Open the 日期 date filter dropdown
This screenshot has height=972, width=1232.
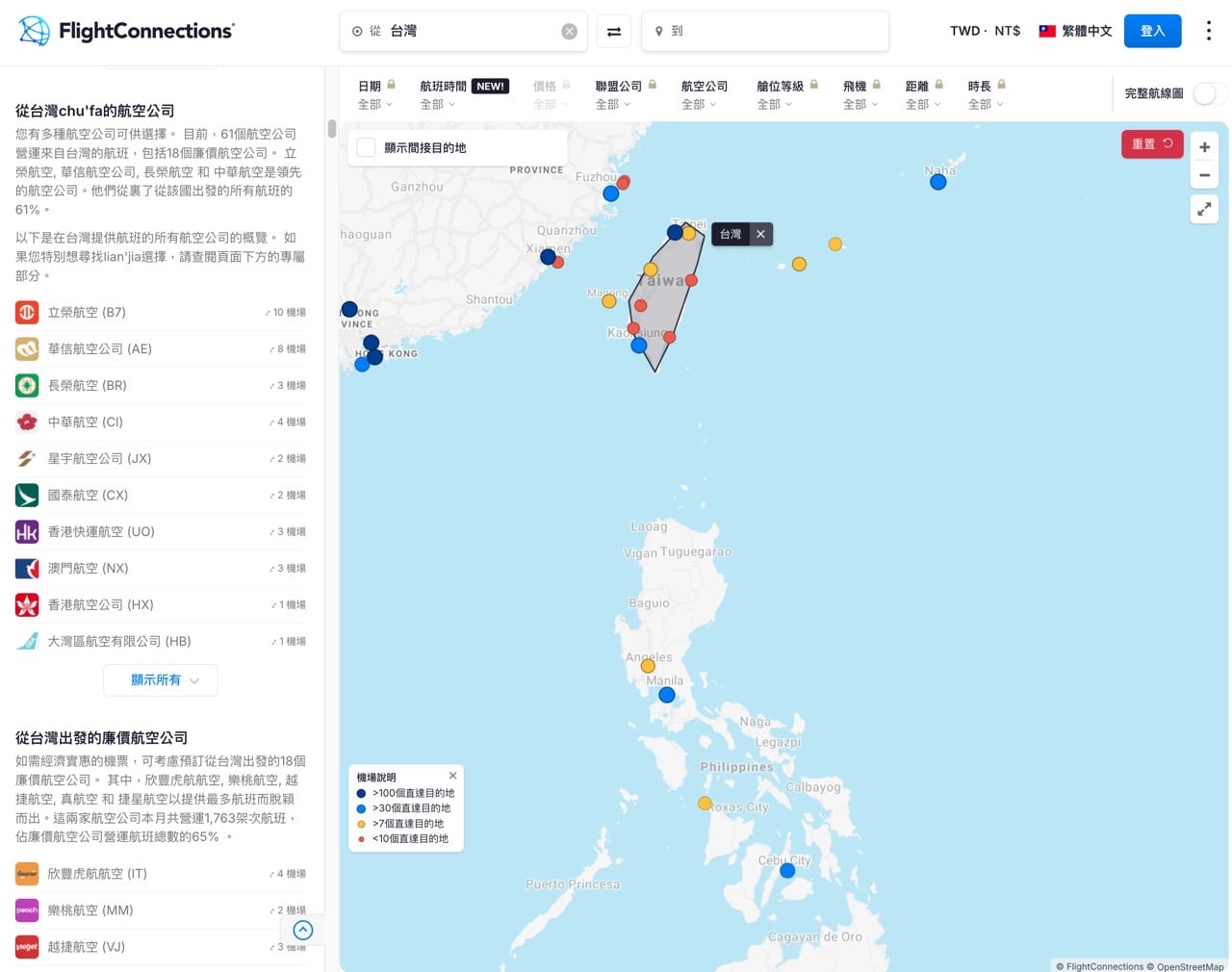coord(376,94)
